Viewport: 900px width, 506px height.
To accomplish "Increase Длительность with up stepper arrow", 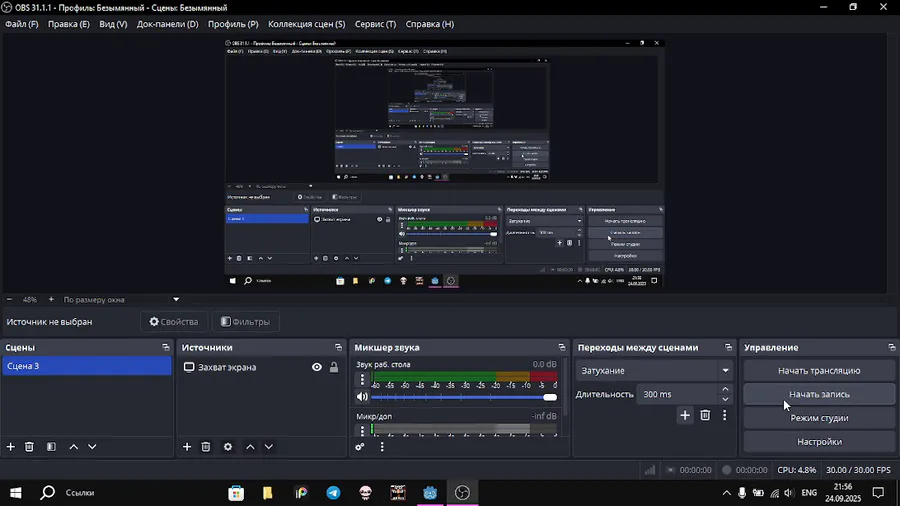I will (726, 390).
